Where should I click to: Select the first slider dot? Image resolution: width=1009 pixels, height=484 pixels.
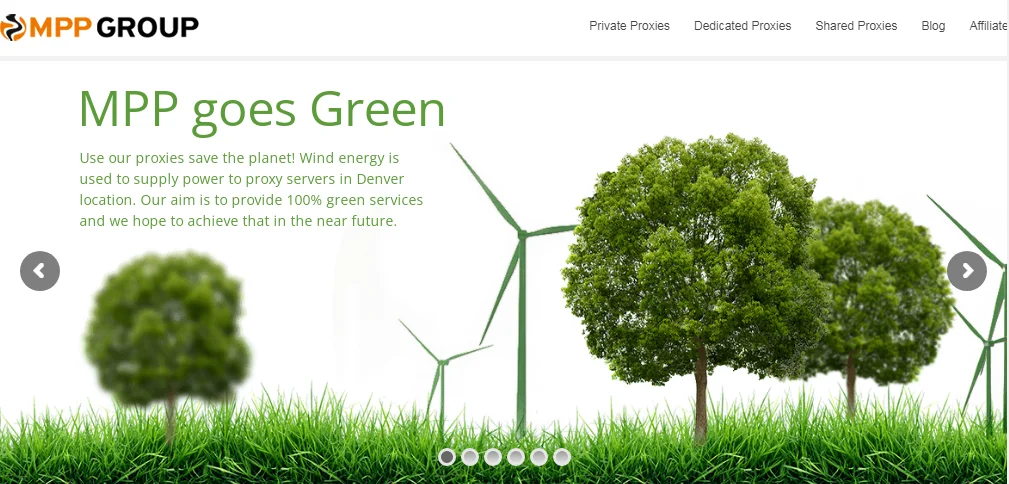point(447,457)
